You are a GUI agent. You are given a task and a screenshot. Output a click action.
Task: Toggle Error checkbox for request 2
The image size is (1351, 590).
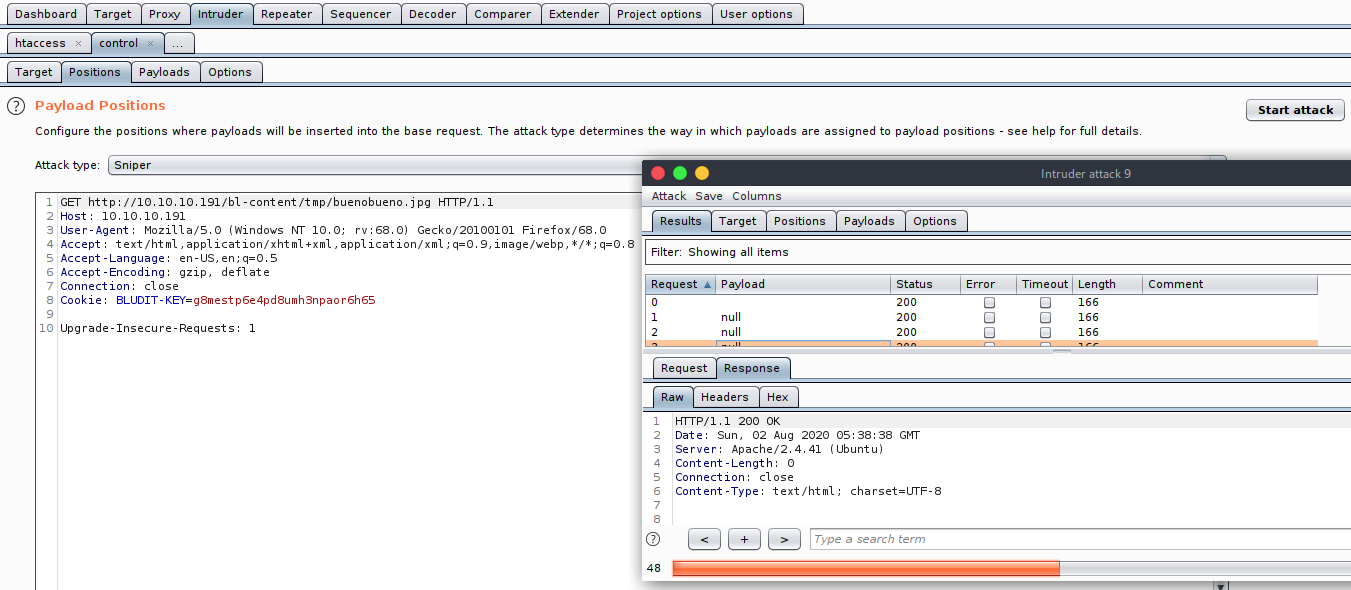click(x=989, y=332)
